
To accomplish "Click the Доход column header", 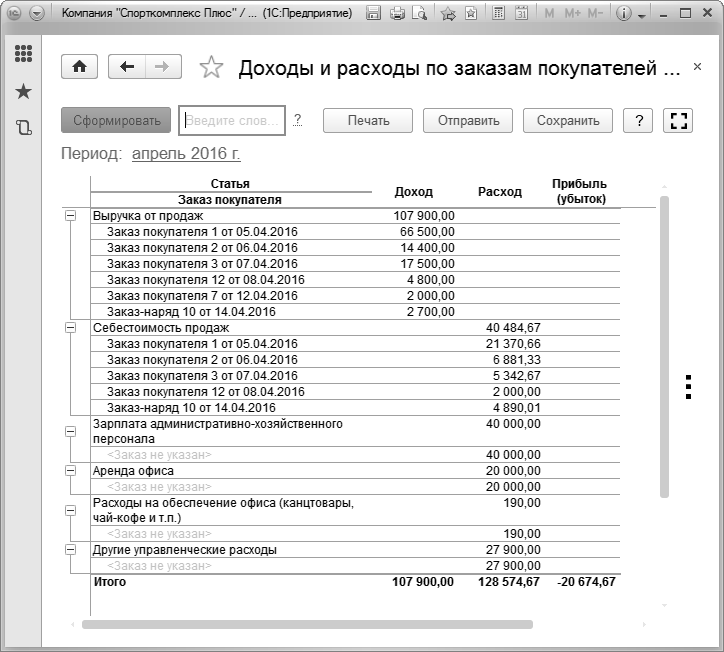I will click(414, 192).
